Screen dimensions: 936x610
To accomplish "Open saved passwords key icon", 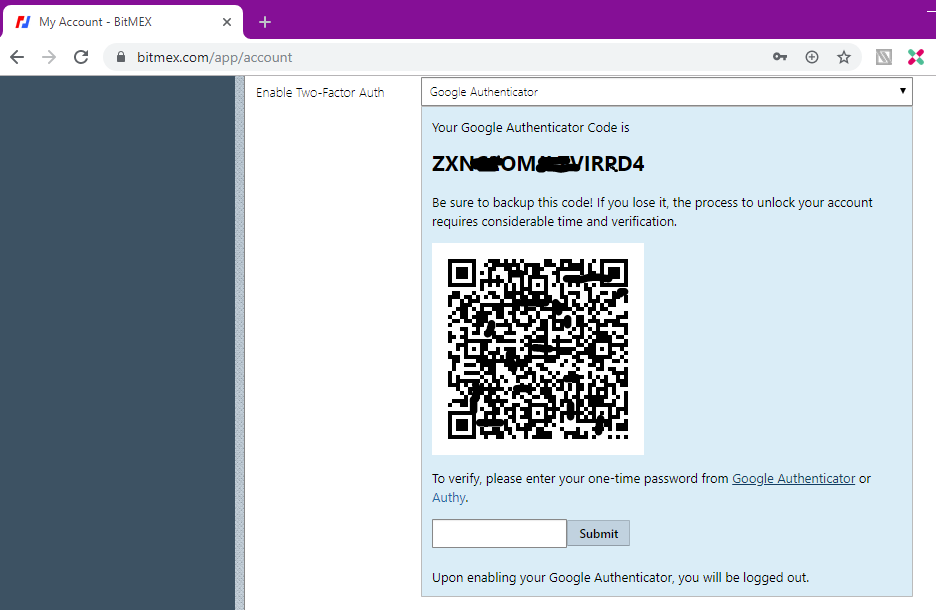I will coord(780,57).
